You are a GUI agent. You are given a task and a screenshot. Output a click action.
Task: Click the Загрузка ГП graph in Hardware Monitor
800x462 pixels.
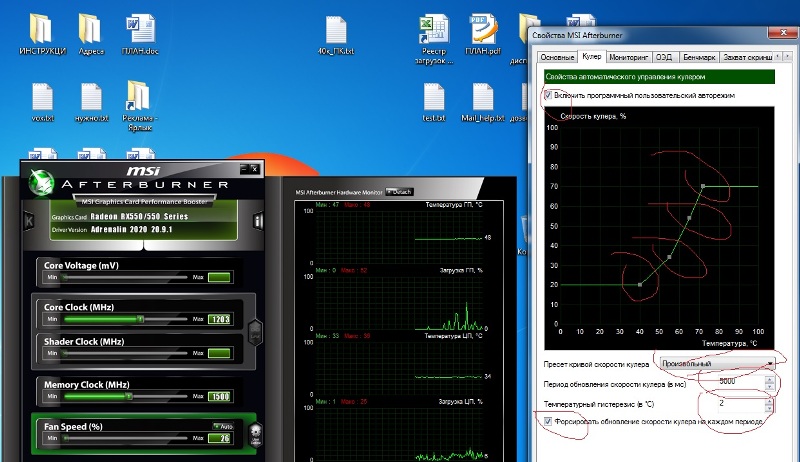point(398,301)
